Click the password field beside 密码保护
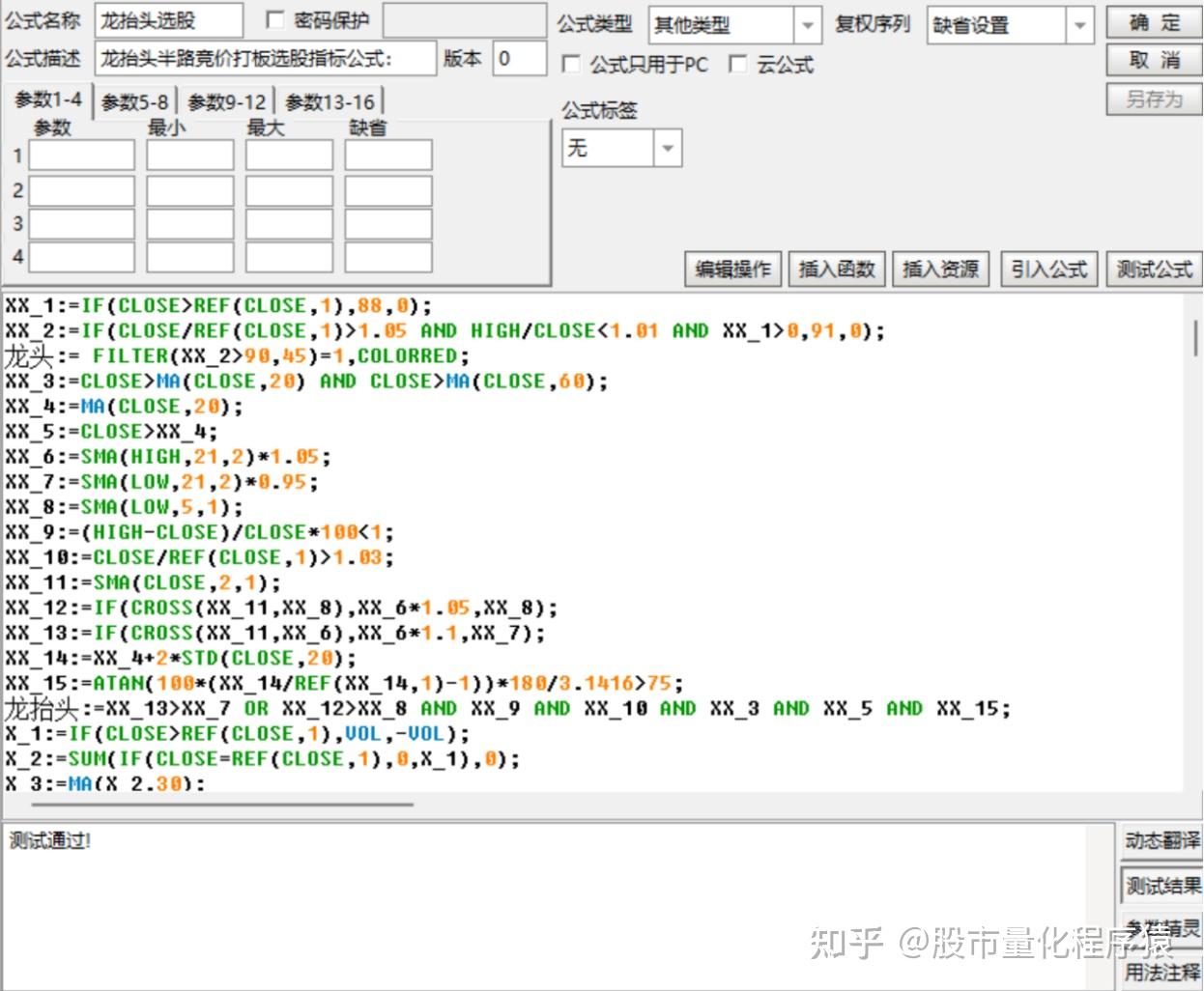This screenshot has height=991, width=1204. (x=467, y=21)
